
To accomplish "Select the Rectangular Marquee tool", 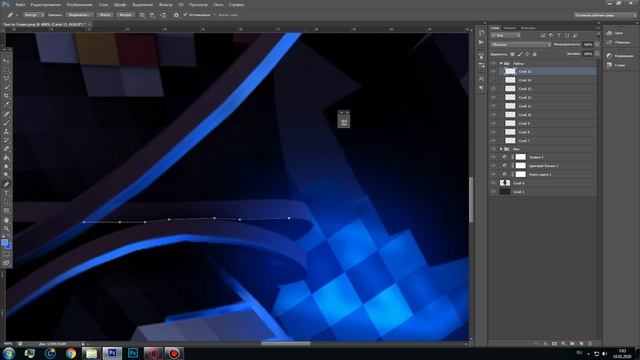I will tap(6, 70).
